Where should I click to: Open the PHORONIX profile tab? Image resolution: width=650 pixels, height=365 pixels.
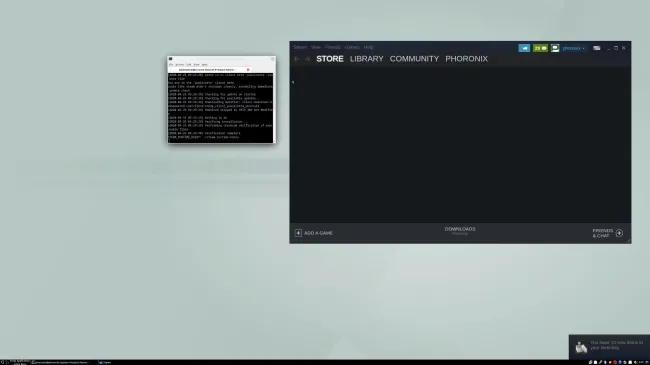coord(466,59)
